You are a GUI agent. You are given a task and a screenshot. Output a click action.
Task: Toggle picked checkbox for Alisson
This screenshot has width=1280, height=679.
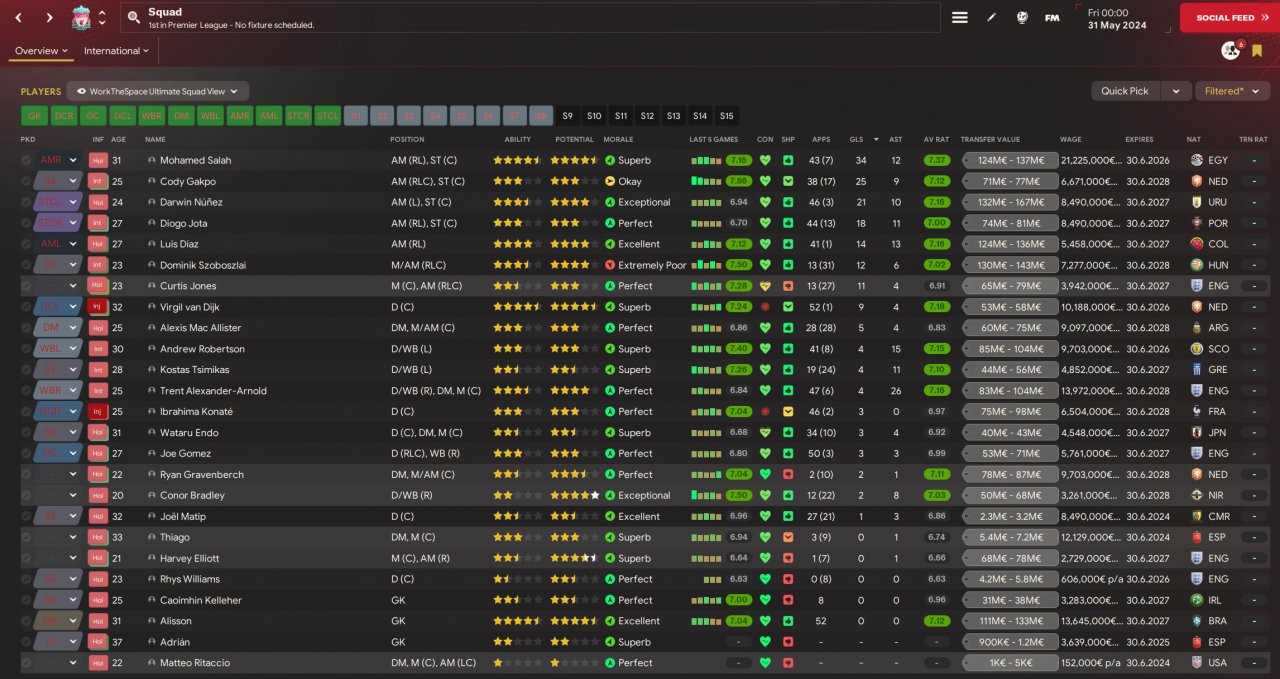[26, 621]
